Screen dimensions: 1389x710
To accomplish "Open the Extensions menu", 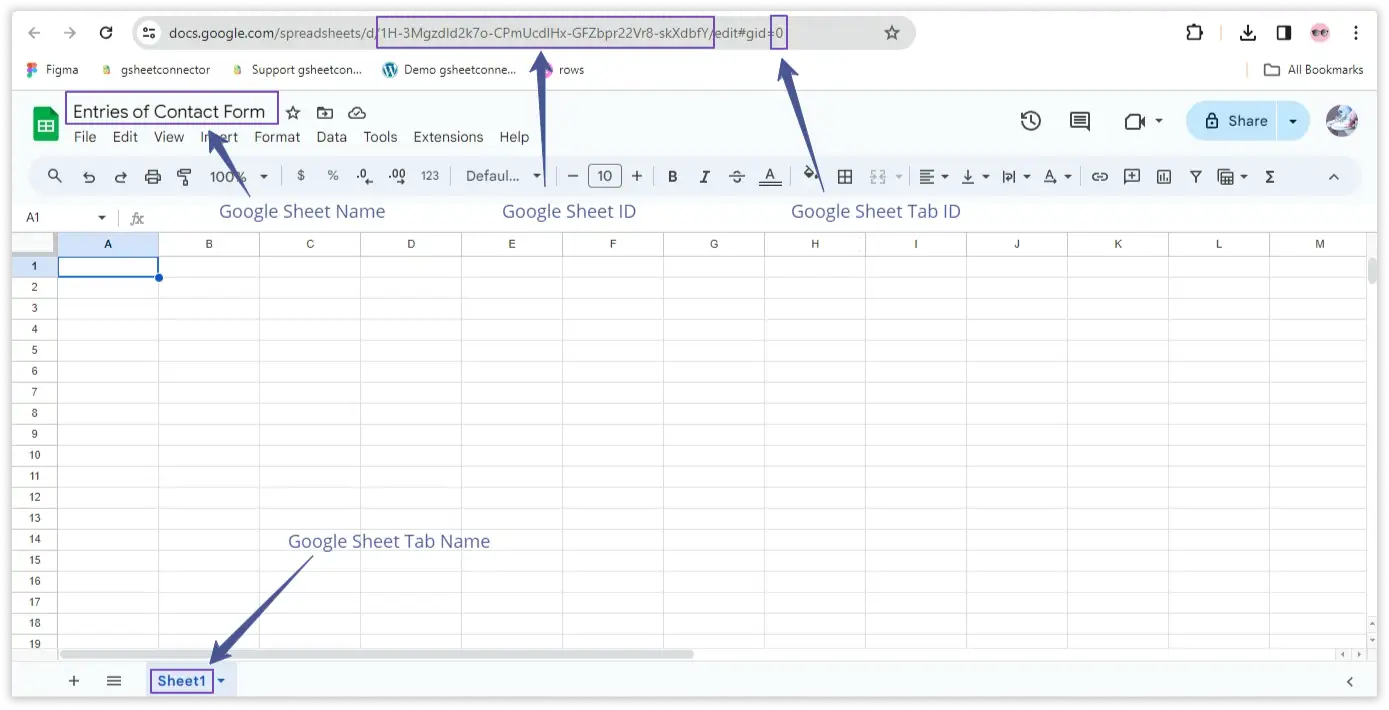I will [x=448, y=137].
